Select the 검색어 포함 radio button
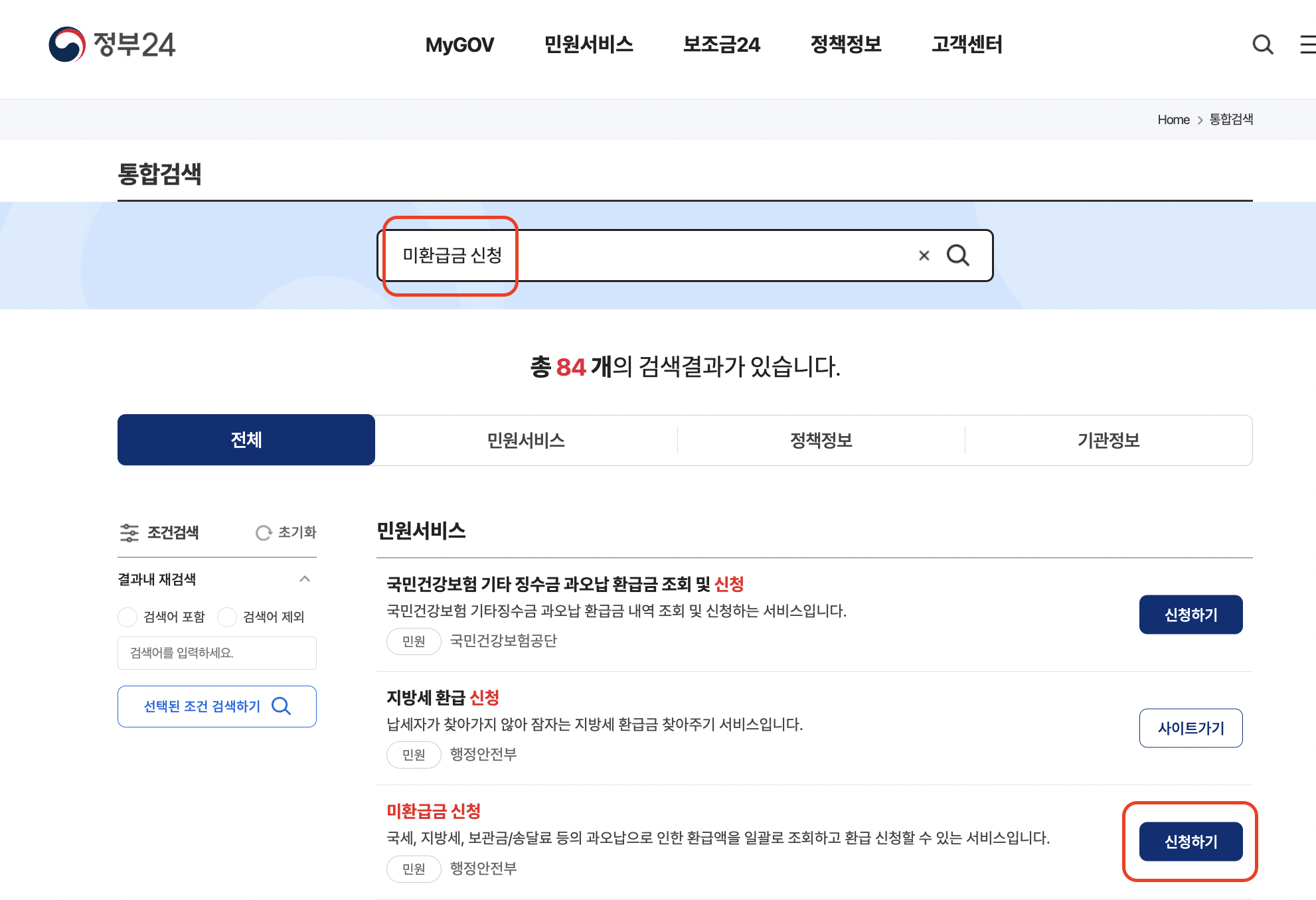This screenshot has height=900, width=1316. click(x=127, y=617)
